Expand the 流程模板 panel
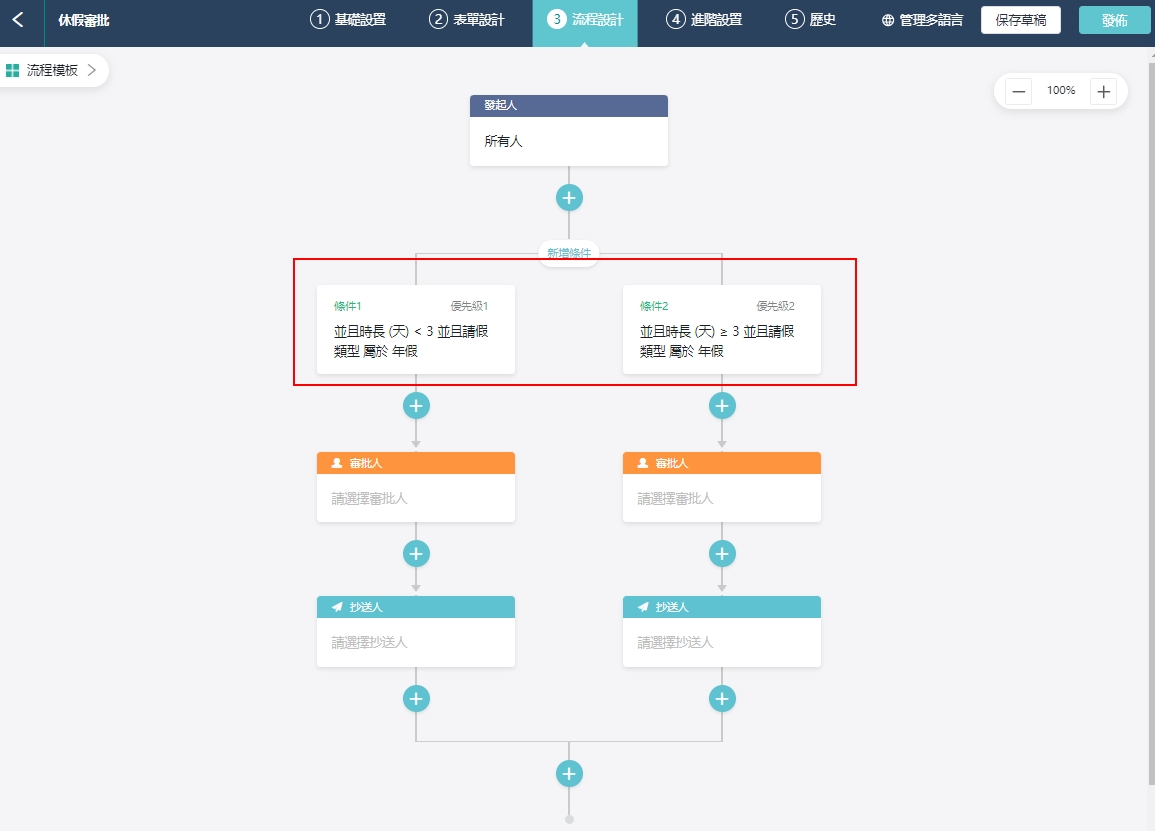This screenshot has height=831, width=1155. click(x=52, y=71)
